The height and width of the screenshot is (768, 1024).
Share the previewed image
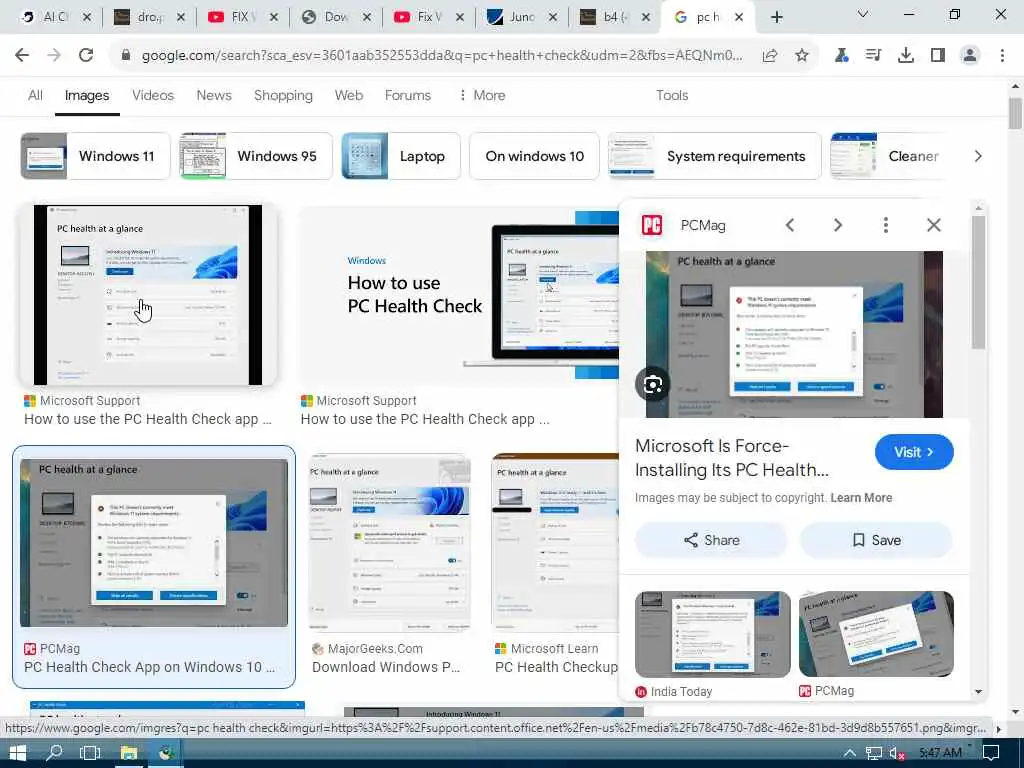click(711, 540)
